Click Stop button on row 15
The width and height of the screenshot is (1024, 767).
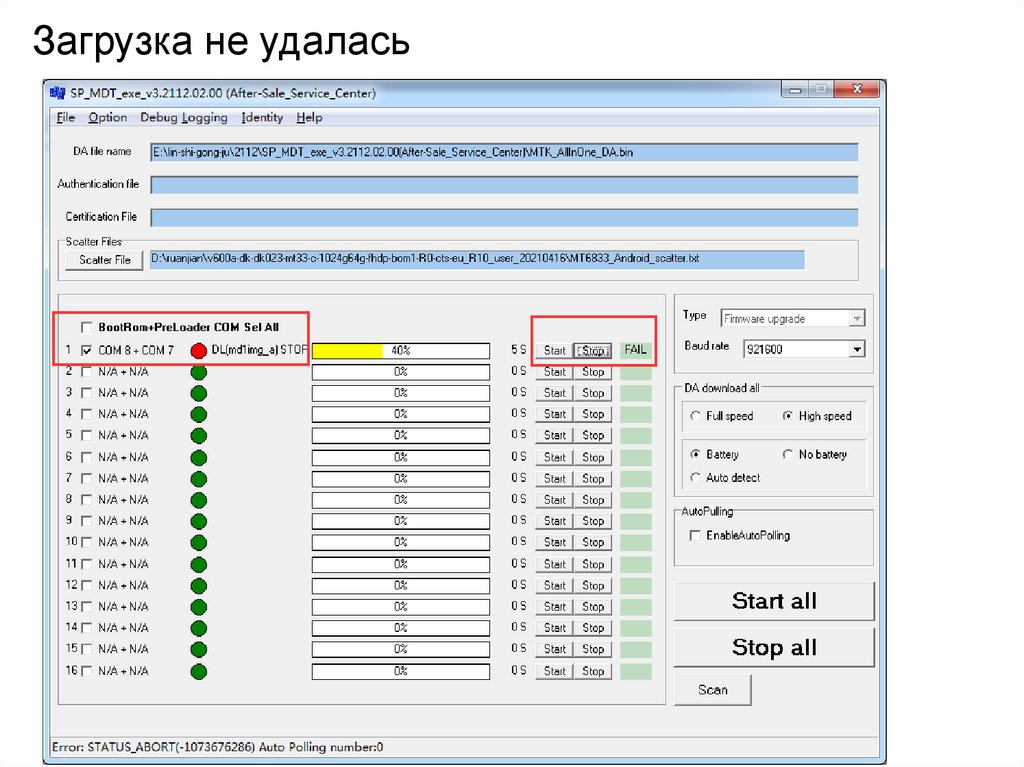click(593, 649)
